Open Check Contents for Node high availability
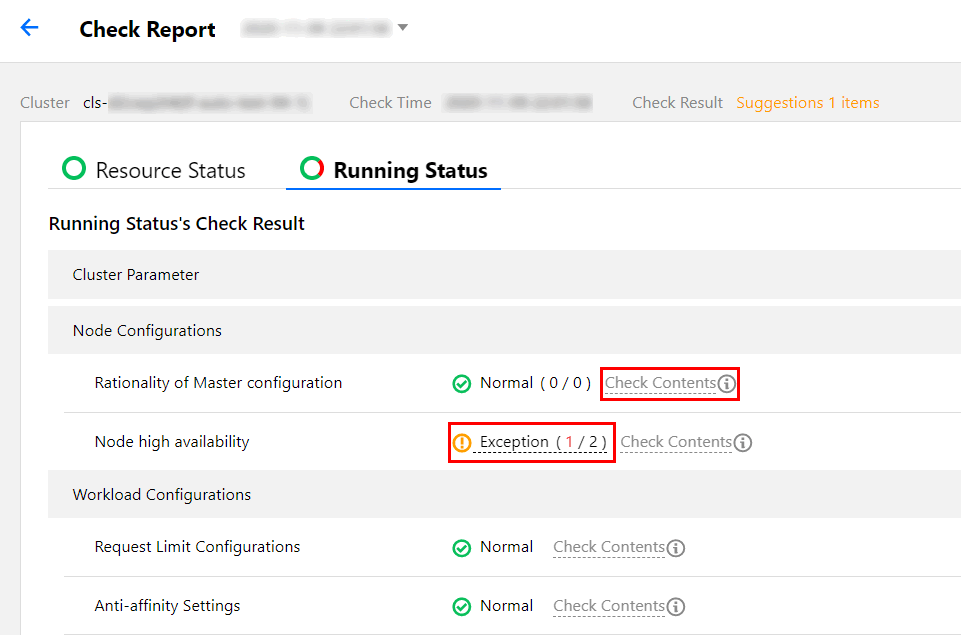 [676, 442]
